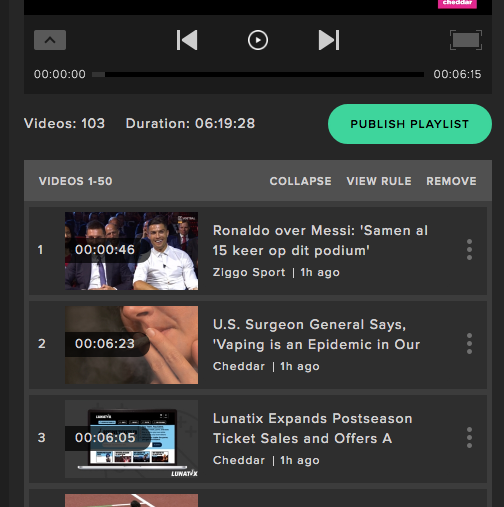Select the Ronaldo over Messi thumbnail
The image size is (504, 507).
[131, 251]
